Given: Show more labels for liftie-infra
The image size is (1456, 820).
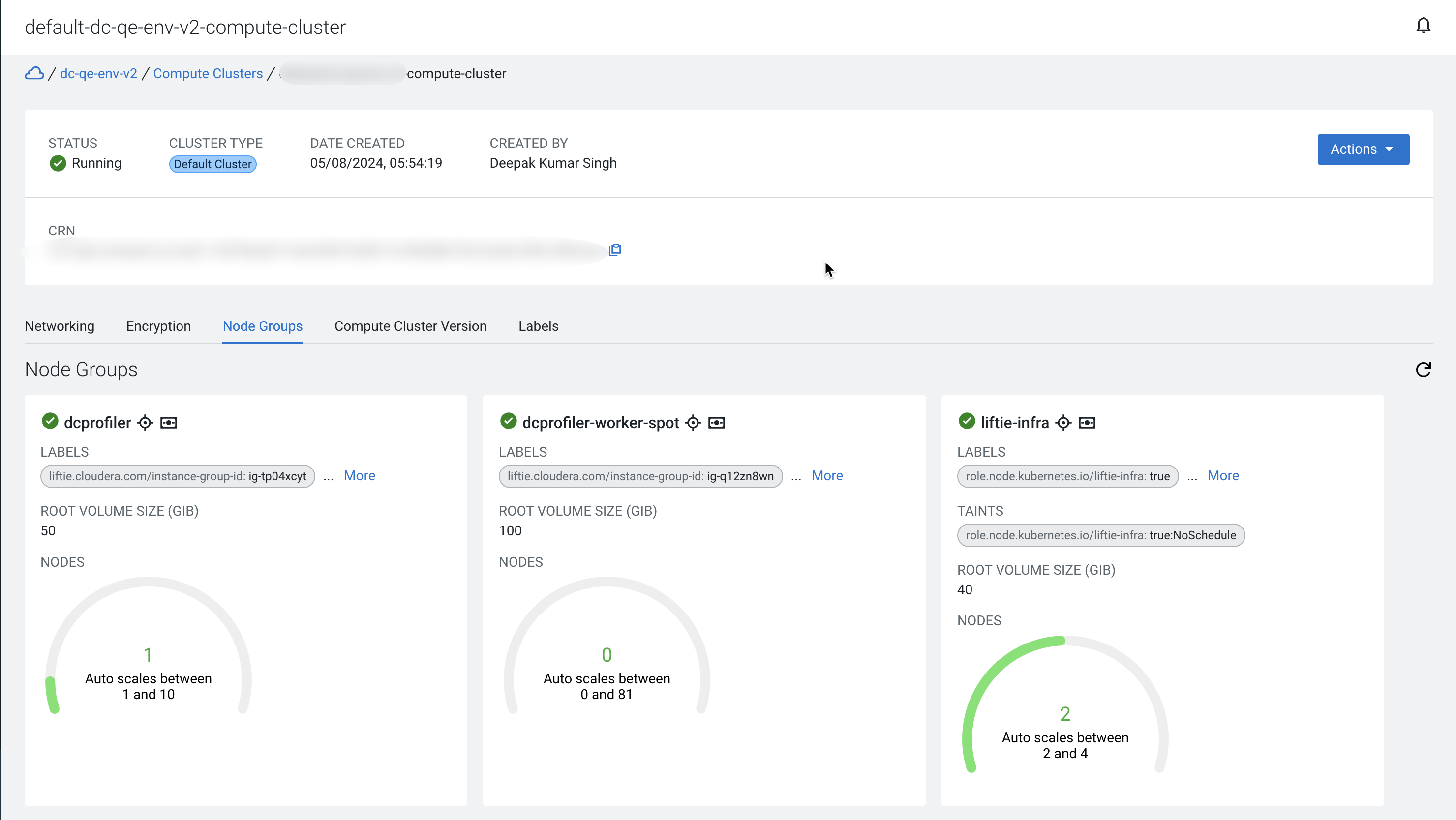Looking at the screenshot, I should 1223,475.
